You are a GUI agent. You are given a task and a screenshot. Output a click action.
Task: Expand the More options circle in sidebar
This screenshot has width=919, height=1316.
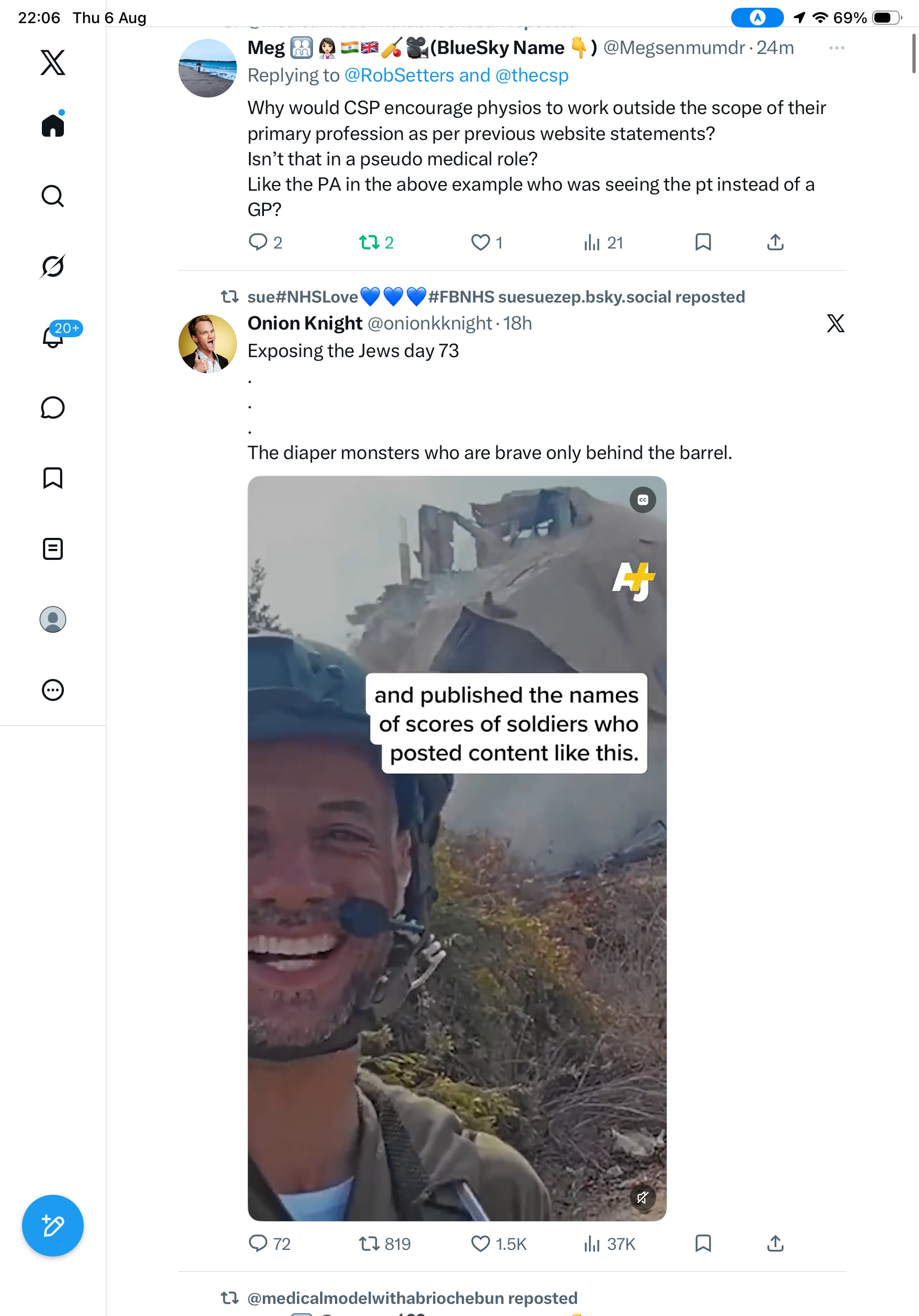click(x=53, y=690)
